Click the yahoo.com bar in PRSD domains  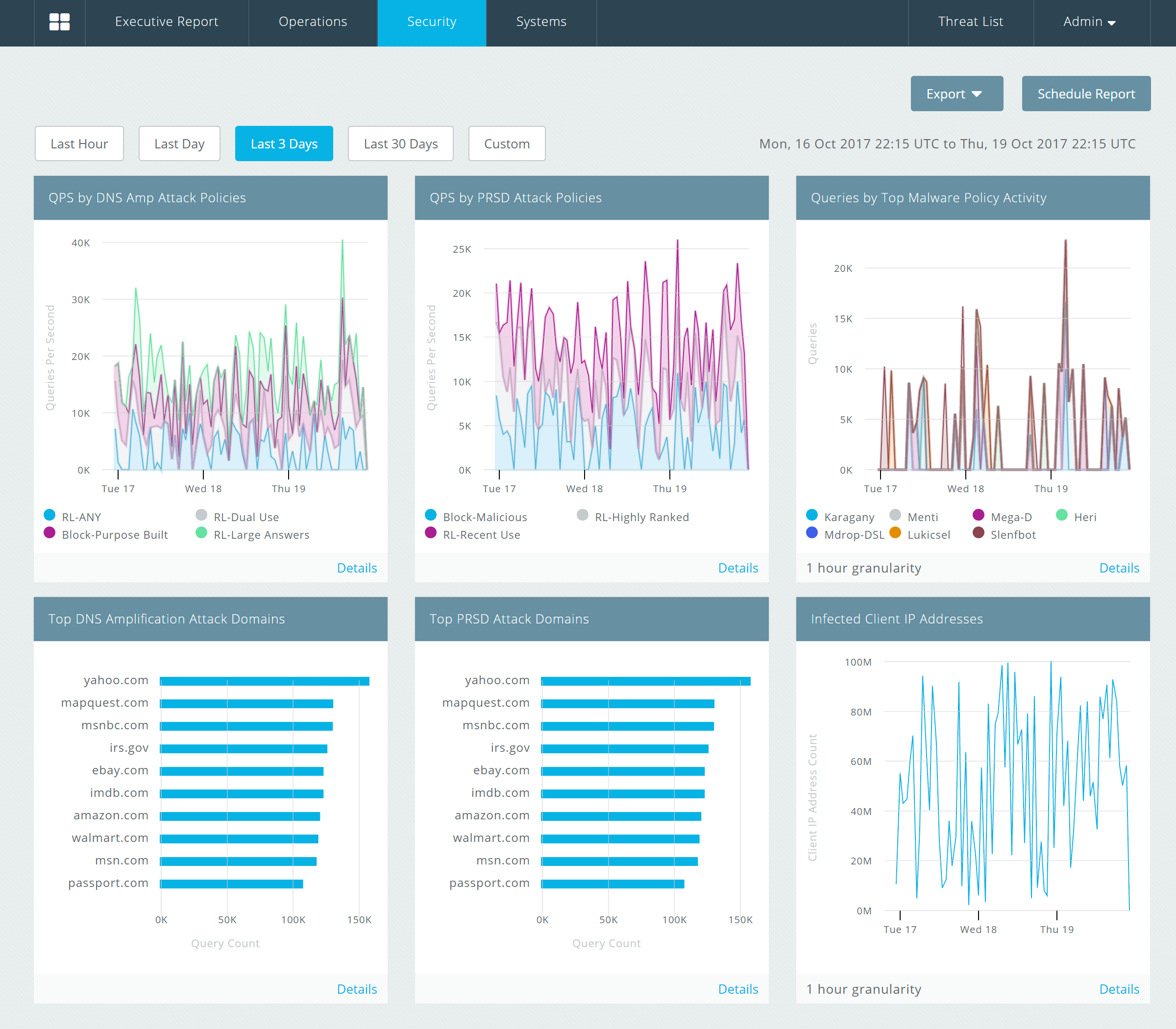click(645, 681)
